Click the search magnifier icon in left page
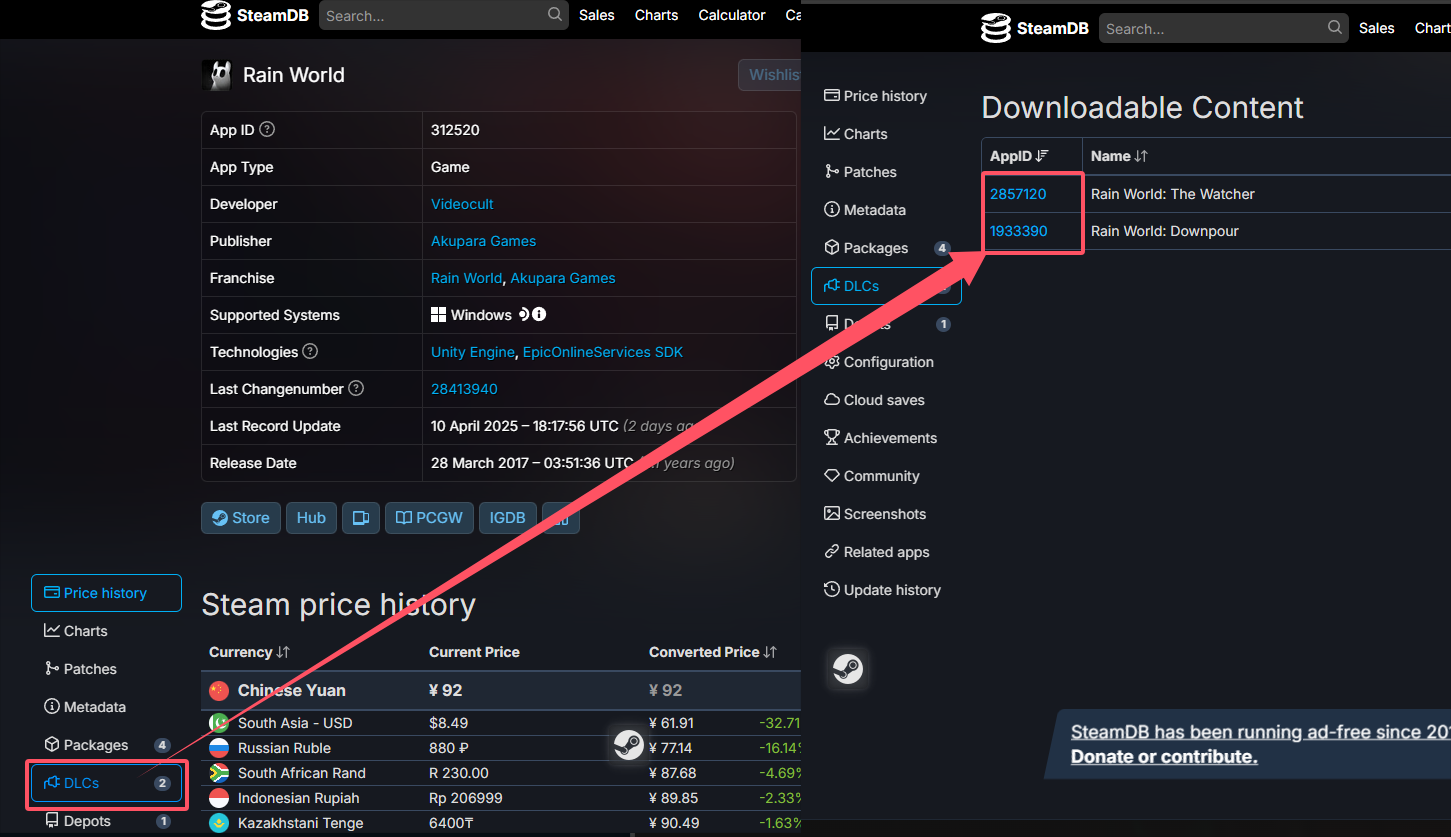 pos(555,15)
